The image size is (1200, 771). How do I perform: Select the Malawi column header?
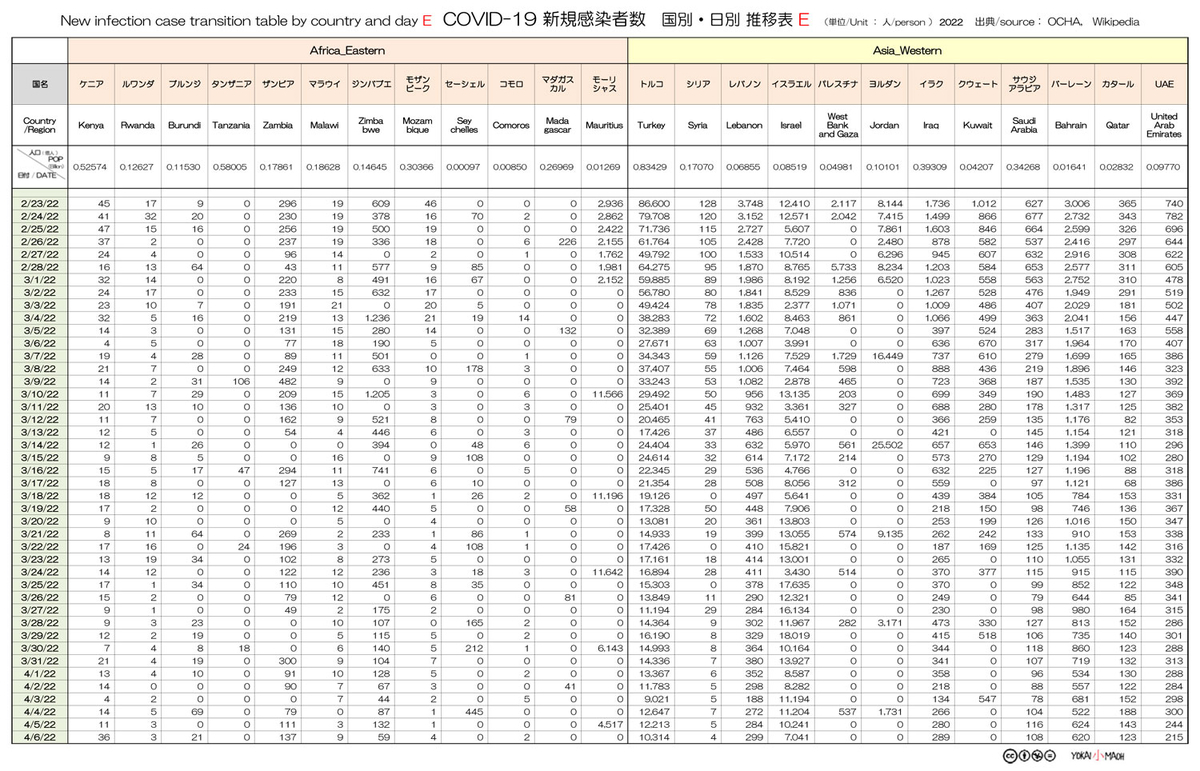pos(325,126)
